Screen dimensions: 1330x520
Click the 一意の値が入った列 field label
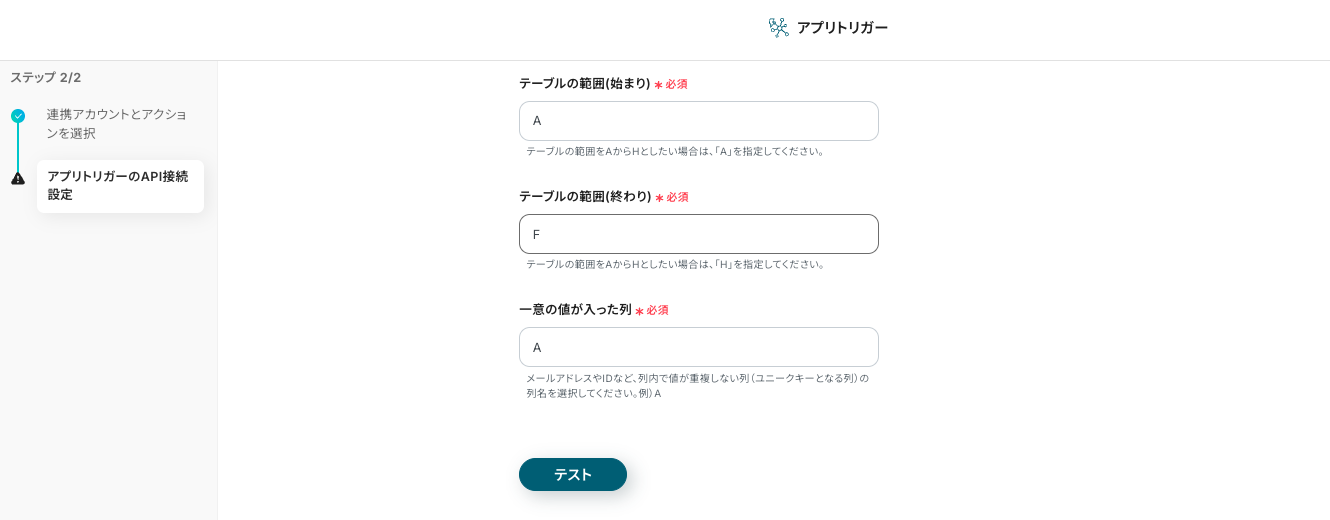click(x=575, y=310)
